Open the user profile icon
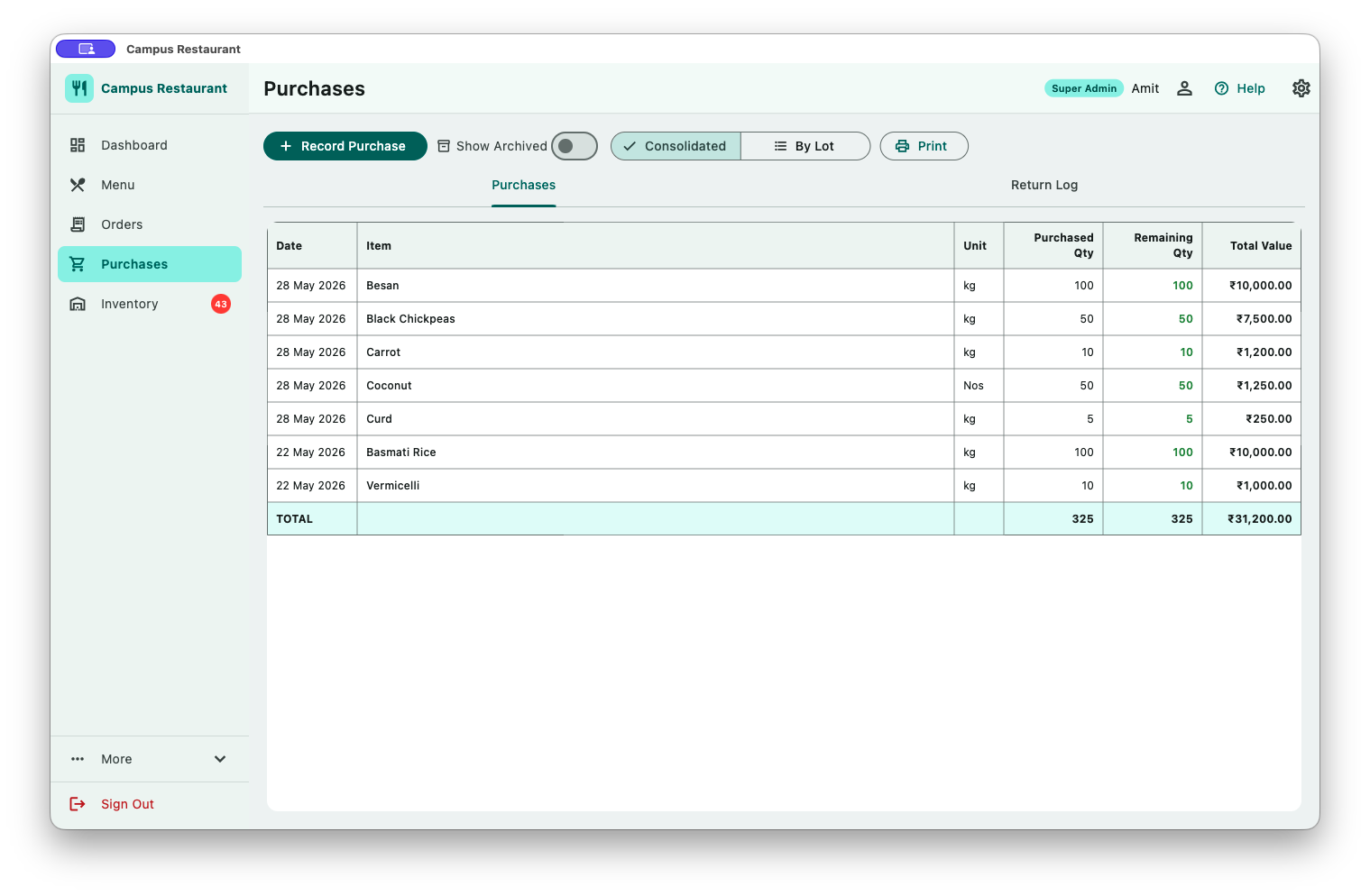The image size is (1370, 896). coord(1184,88)
